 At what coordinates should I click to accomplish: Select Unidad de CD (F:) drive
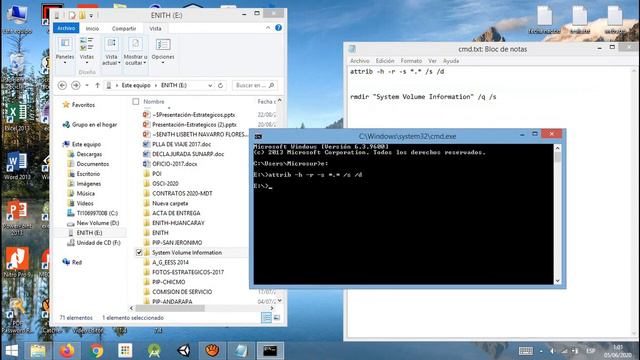[98, 242]
